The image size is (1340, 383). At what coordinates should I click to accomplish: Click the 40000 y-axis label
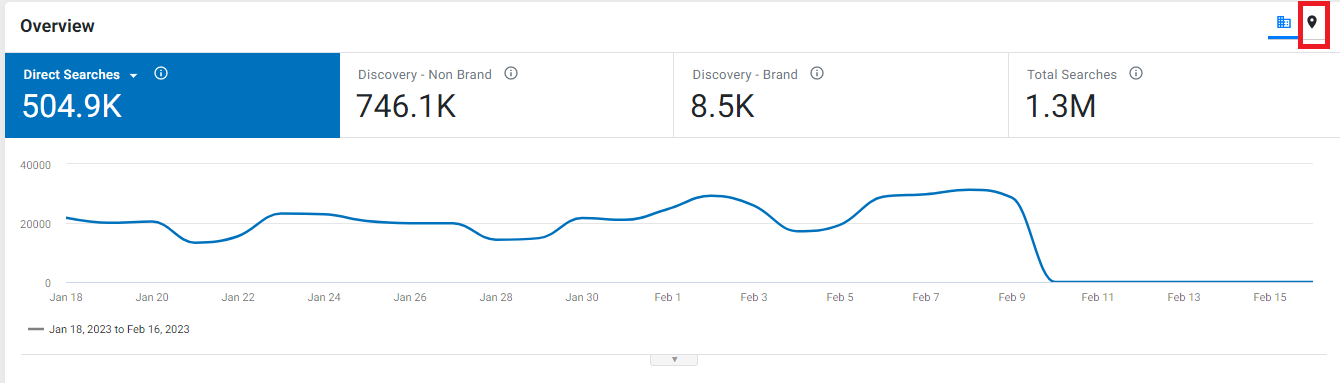(36, 164)
